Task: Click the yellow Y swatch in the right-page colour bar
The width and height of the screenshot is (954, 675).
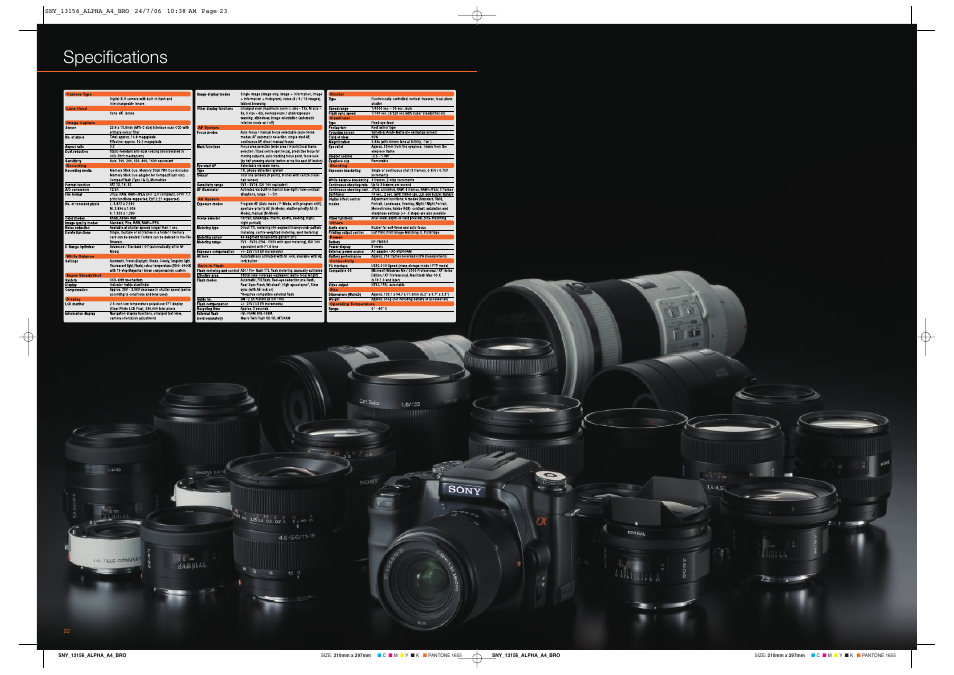Action: point(836,656)
